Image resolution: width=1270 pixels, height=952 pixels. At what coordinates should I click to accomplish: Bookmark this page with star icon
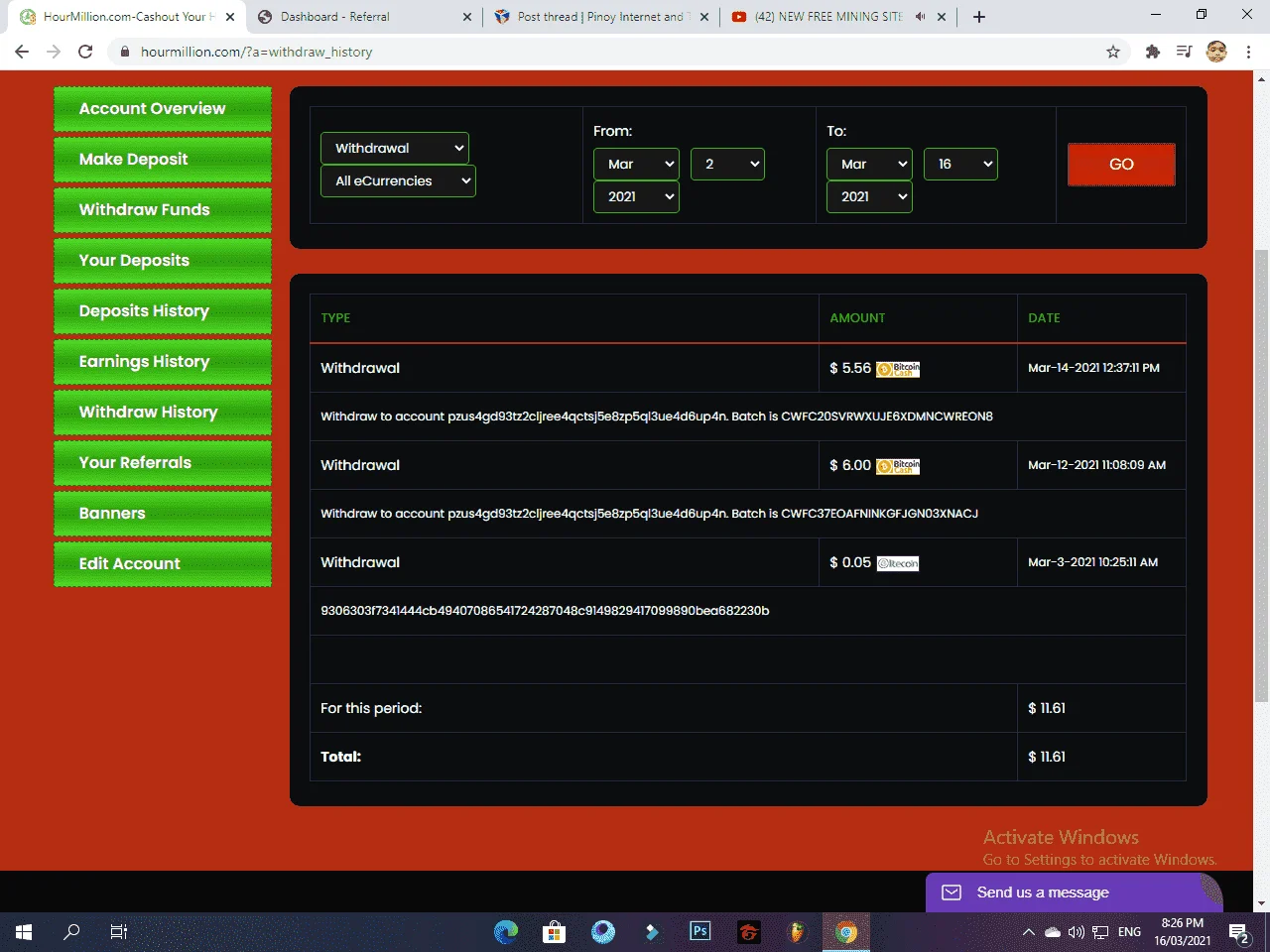point(1113,52)
